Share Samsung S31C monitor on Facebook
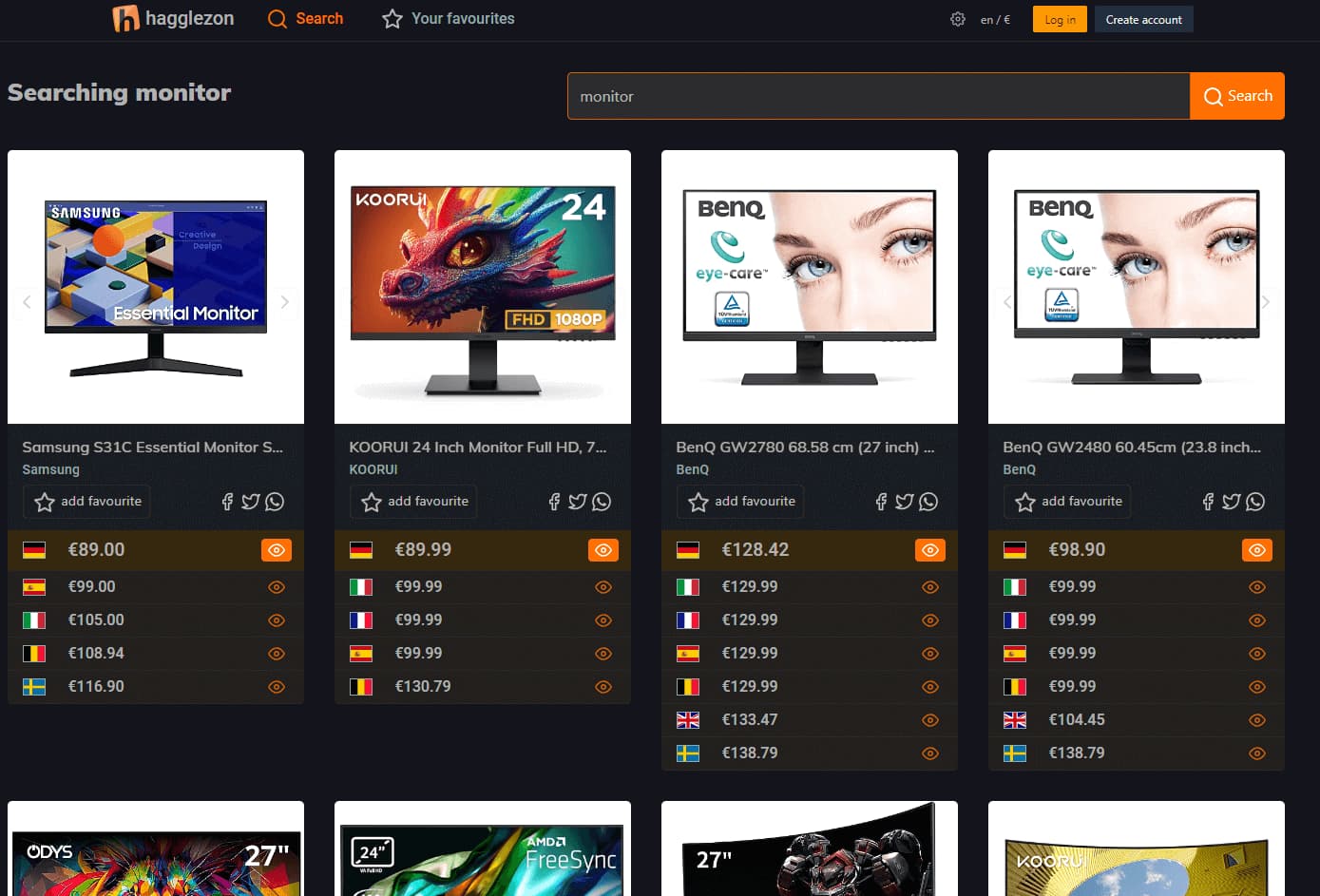The height and width of the screenshot is (896, 1320). click(x=227, y=502)
